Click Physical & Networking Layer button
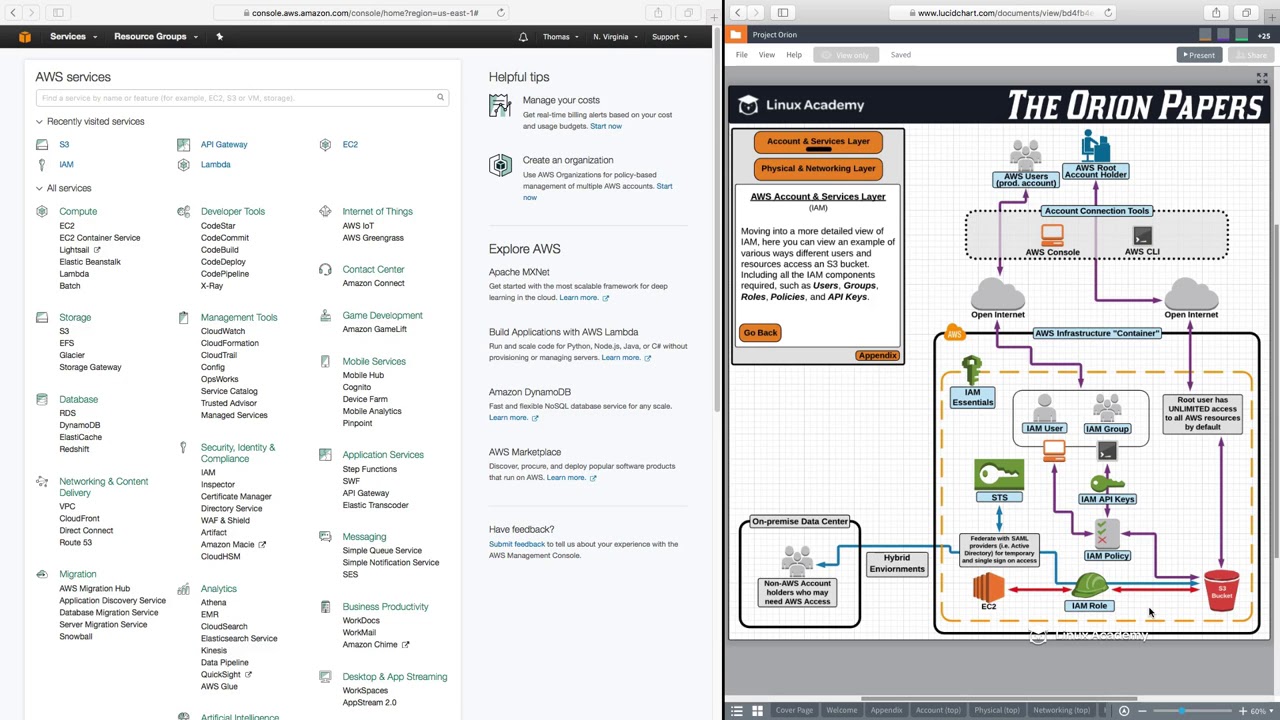 coord(818,168)
